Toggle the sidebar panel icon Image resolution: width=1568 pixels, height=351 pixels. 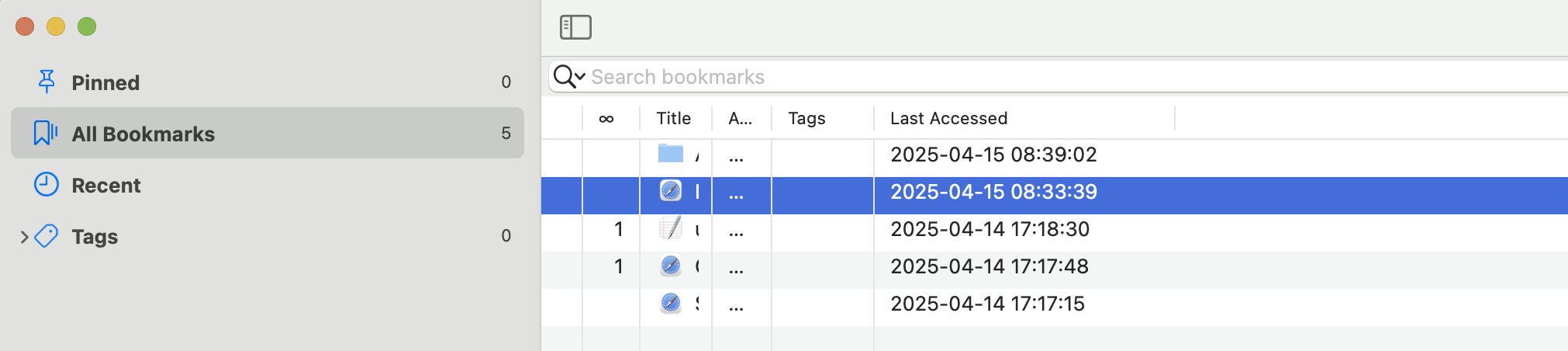tap(575, 27)
